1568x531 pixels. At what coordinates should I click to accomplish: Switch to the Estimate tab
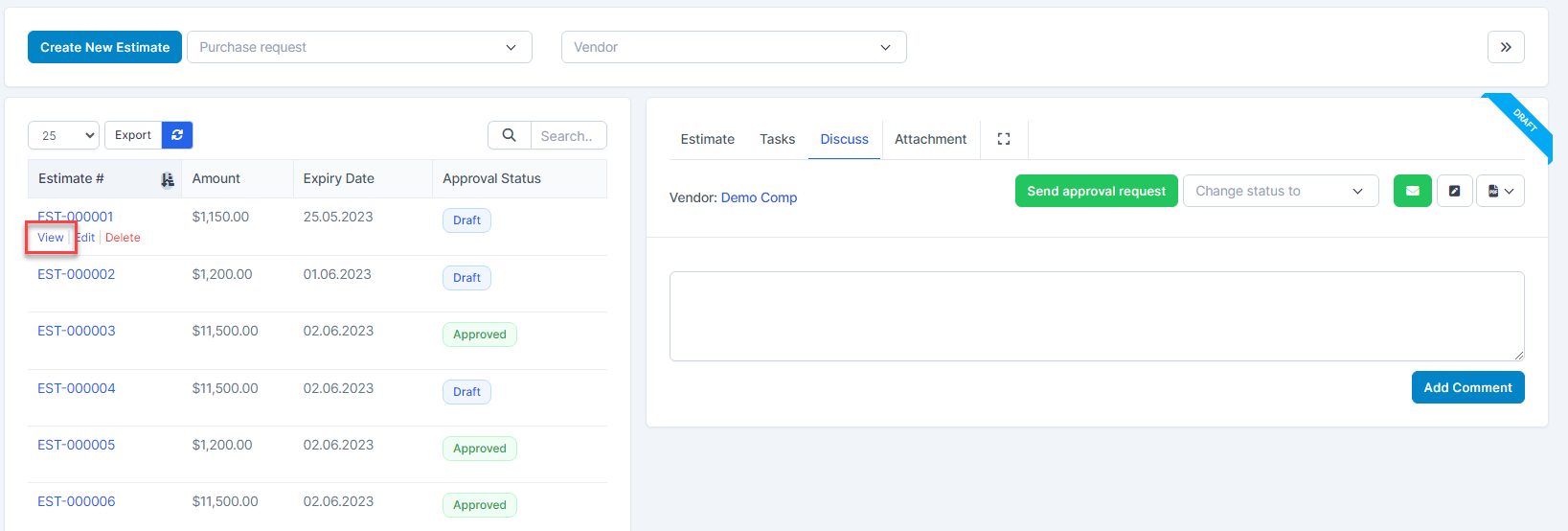coord(707,139)
